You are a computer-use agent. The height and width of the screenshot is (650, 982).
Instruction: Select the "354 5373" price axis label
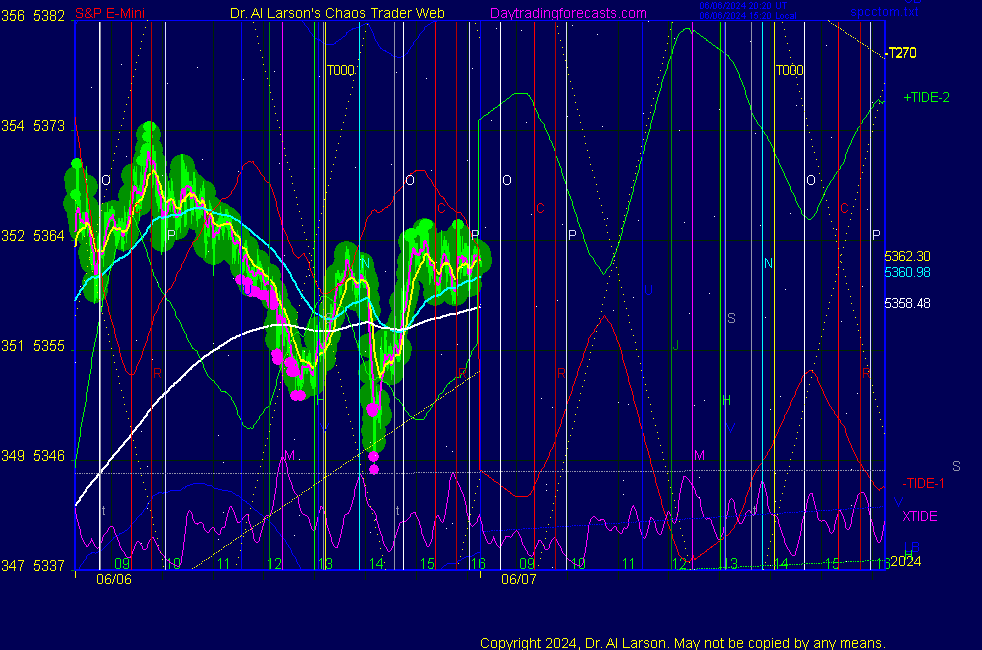coord(33,126)
